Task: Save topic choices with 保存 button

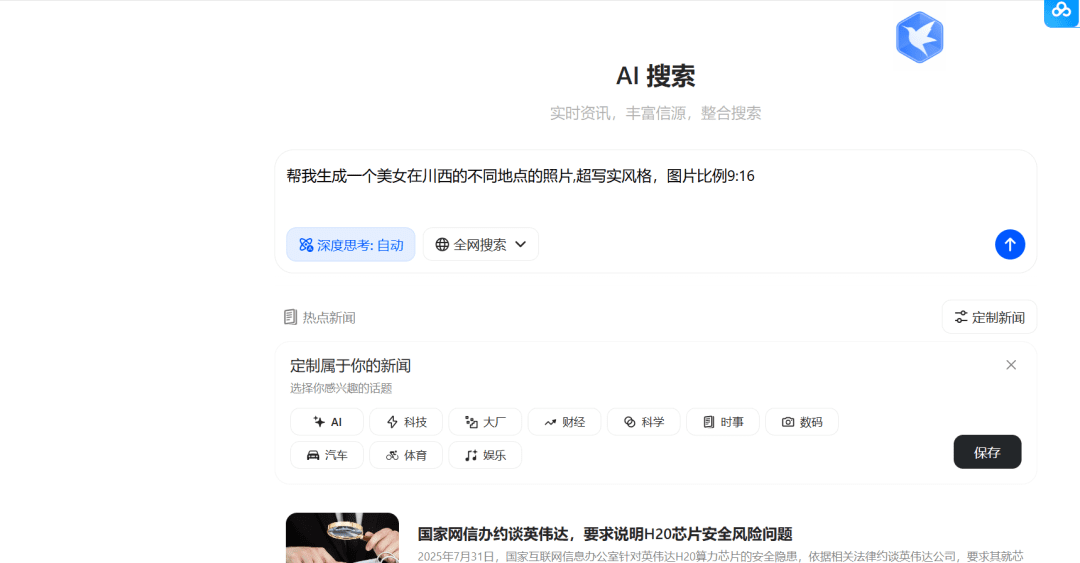Action: [x=988, y=452]
